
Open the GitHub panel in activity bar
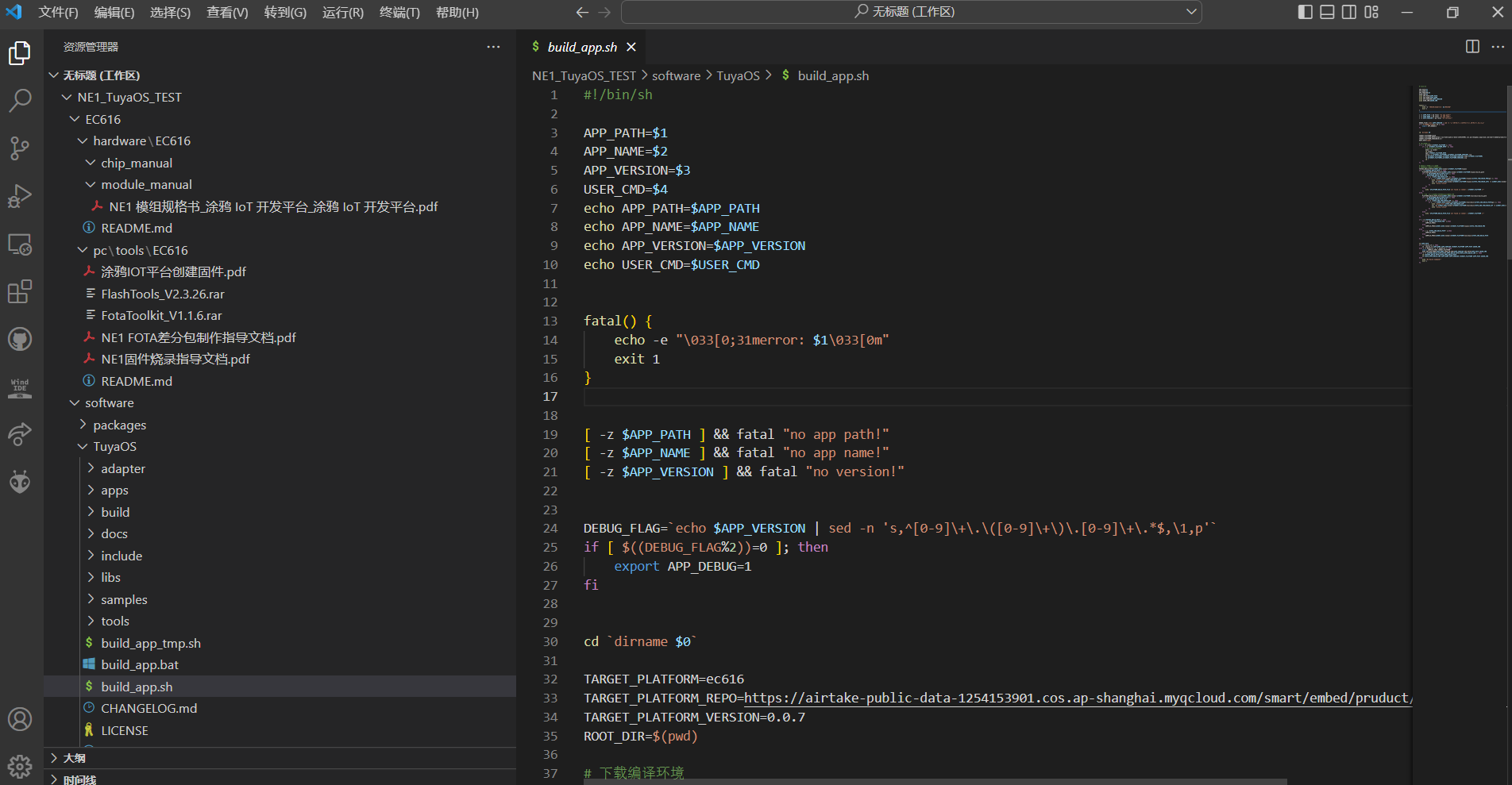pyautogui.click(x=20, y=340)
